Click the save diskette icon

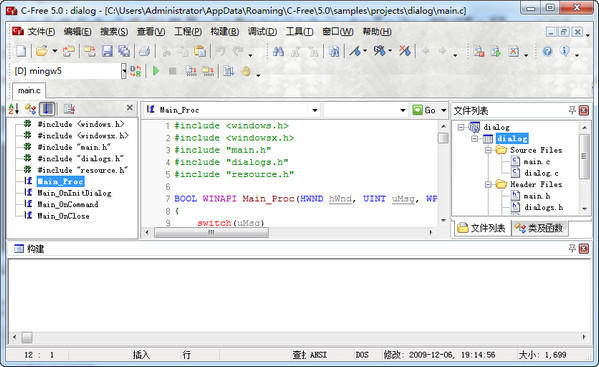[x=107, y=51]
